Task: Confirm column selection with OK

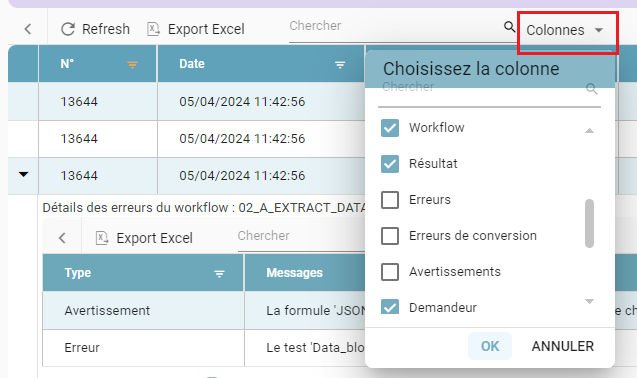Action: 490,346
